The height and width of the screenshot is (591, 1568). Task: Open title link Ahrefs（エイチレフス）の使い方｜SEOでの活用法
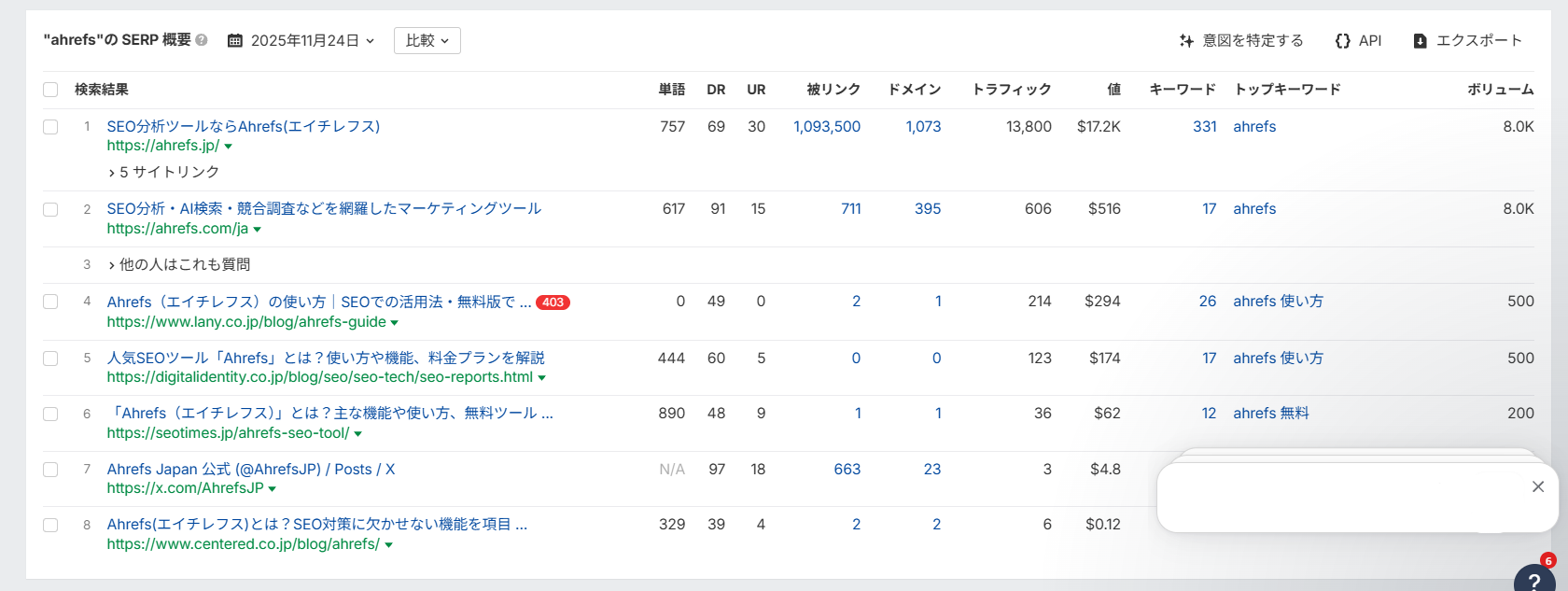[319, 302]
